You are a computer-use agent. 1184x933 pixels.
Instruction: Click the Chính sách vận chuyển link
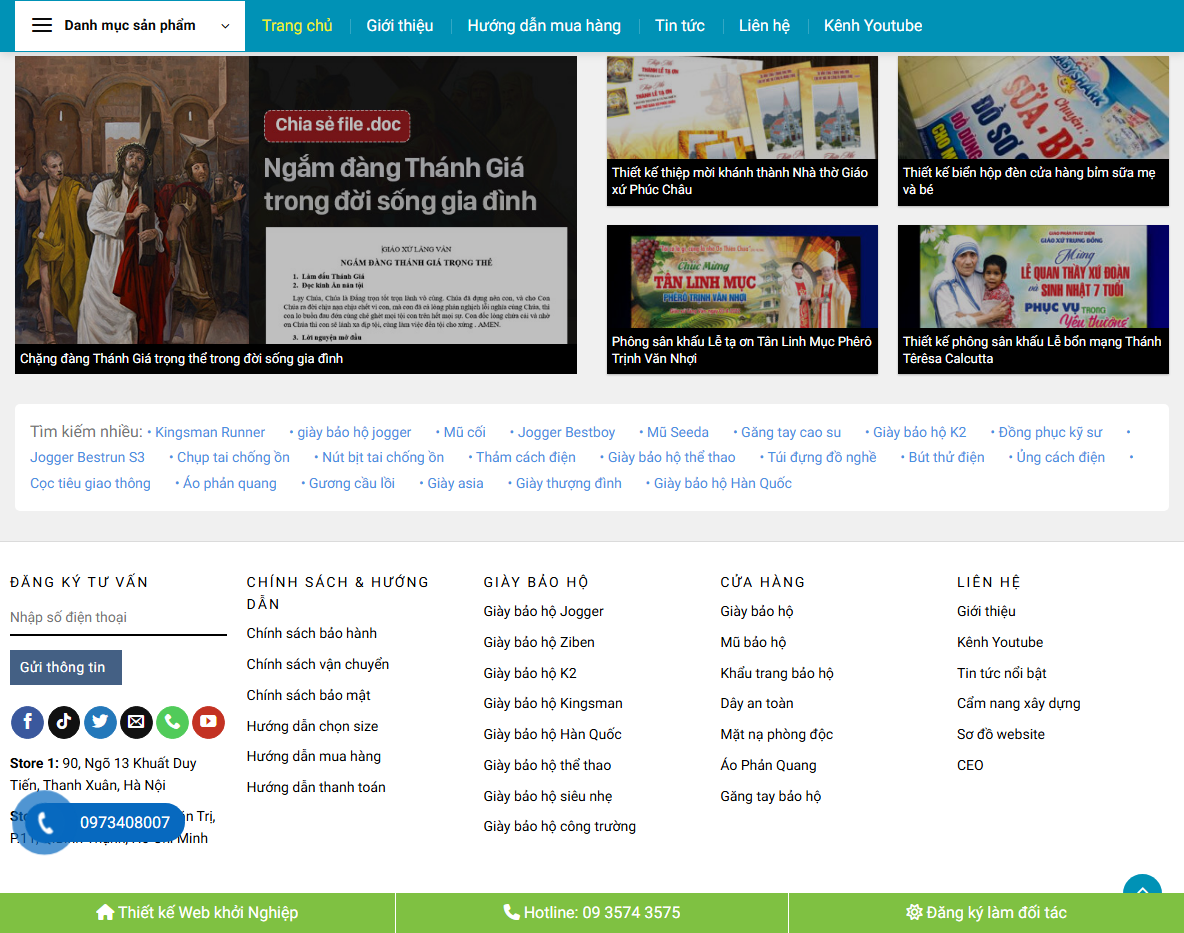tap(318, 663)
